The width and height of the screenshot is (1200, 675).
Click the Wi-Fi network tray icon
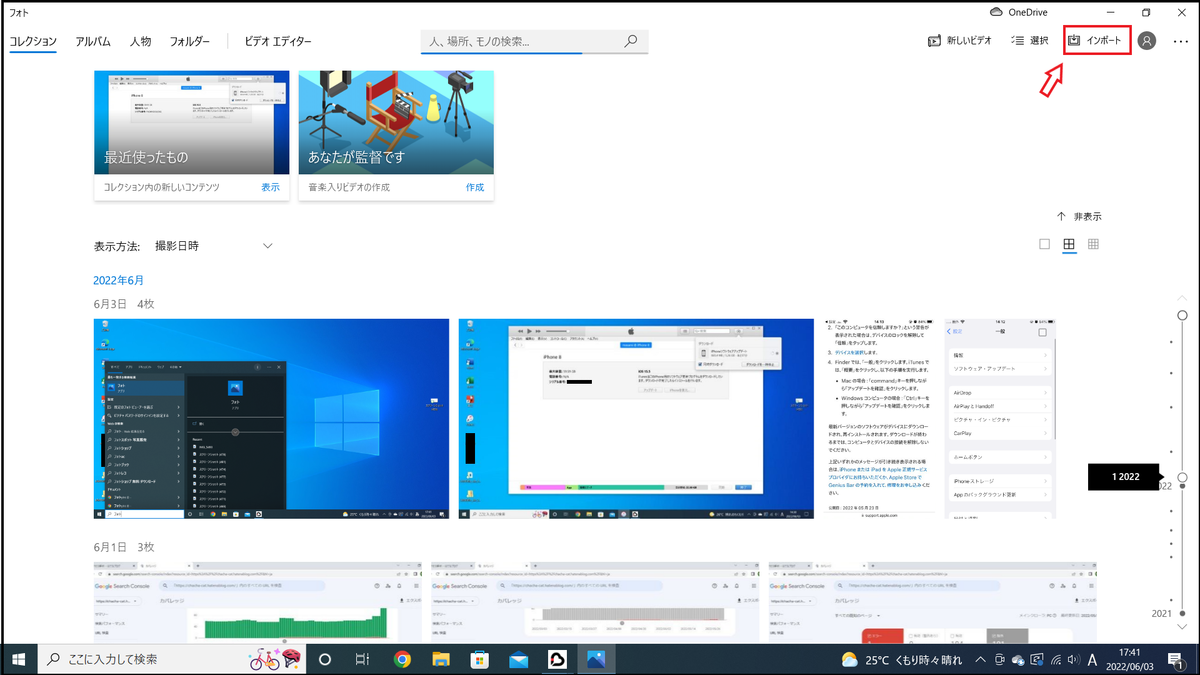pos(1056,659)
